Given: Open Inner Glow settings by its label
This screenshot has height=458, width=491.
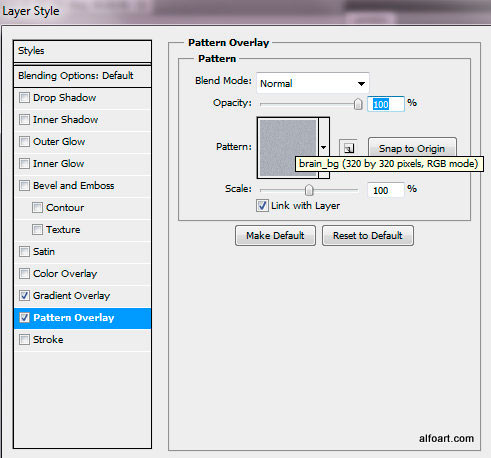Looking at the screenshot, I should (59, 164).
